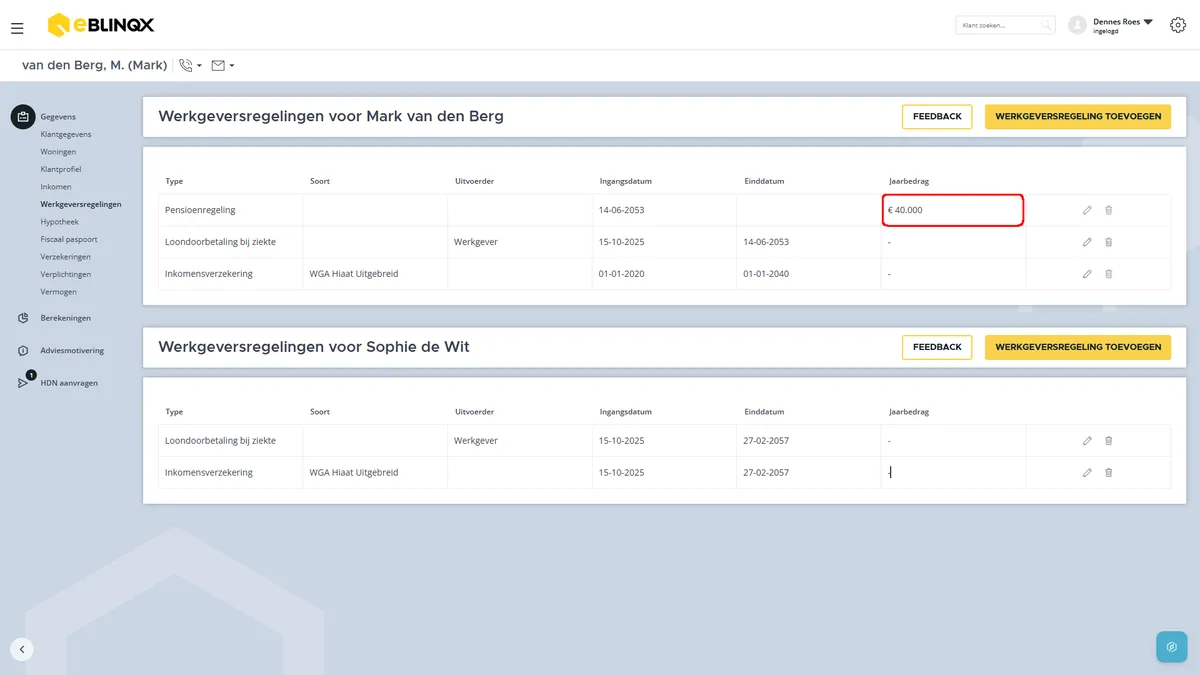Viewport: 1200px width, 675px height.
Task: Open Inkomen in the sidebar
Action: [x=56, y=187]
